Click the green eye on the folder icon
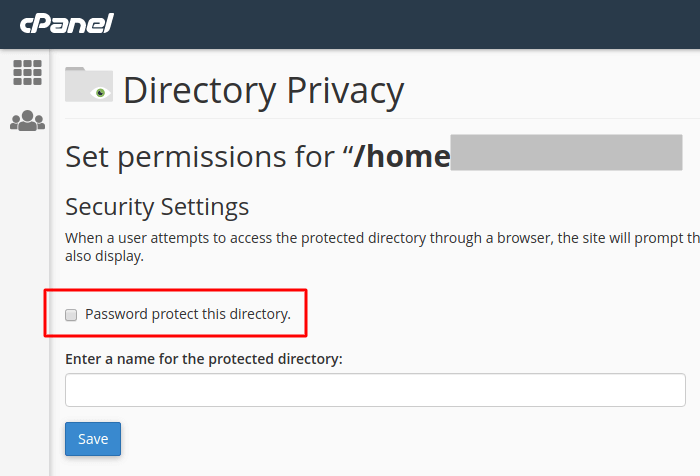This screenshot has width=700, height=476. (100, 93)
